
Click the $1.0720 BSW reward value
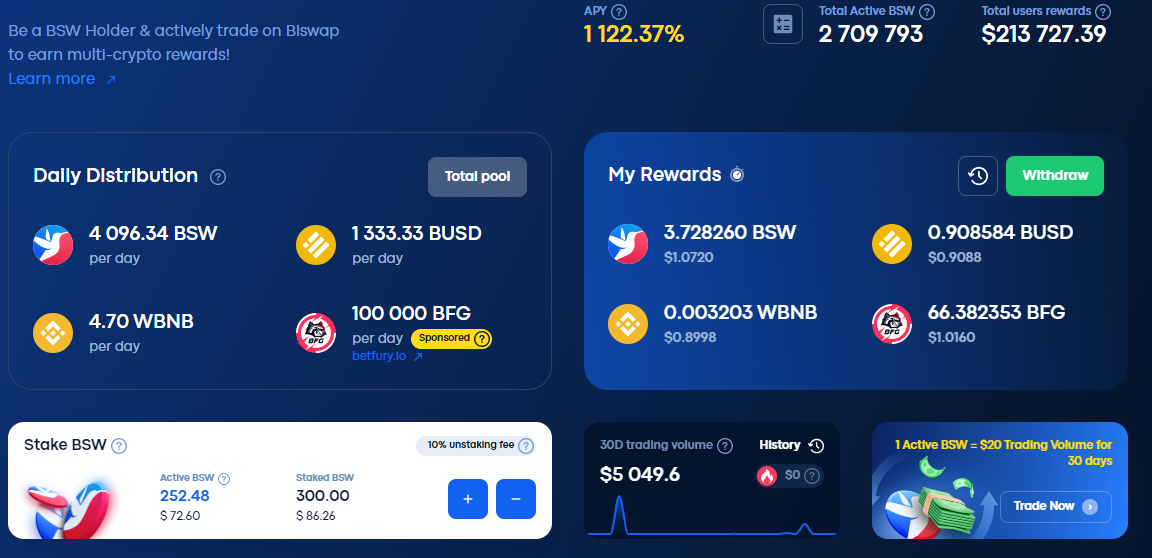[x=688, y=258]
